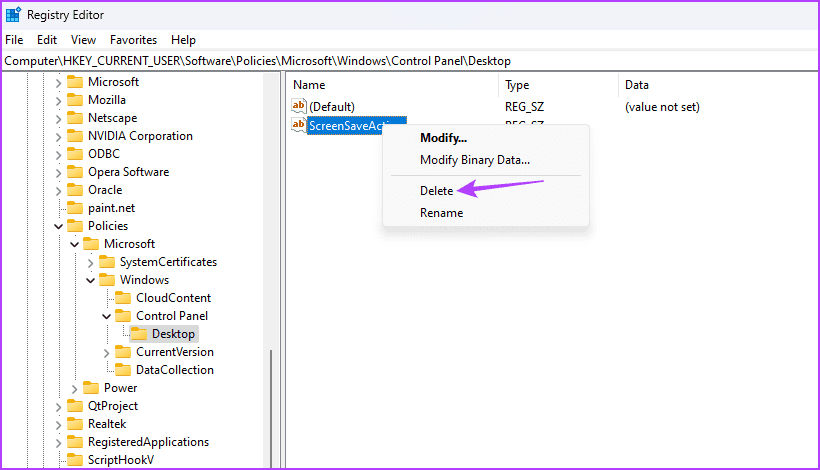Screen dimensions: 820x470
Task: Select the Desktop key label in tree
Action: pyautogui.click(x=173, y=334)
